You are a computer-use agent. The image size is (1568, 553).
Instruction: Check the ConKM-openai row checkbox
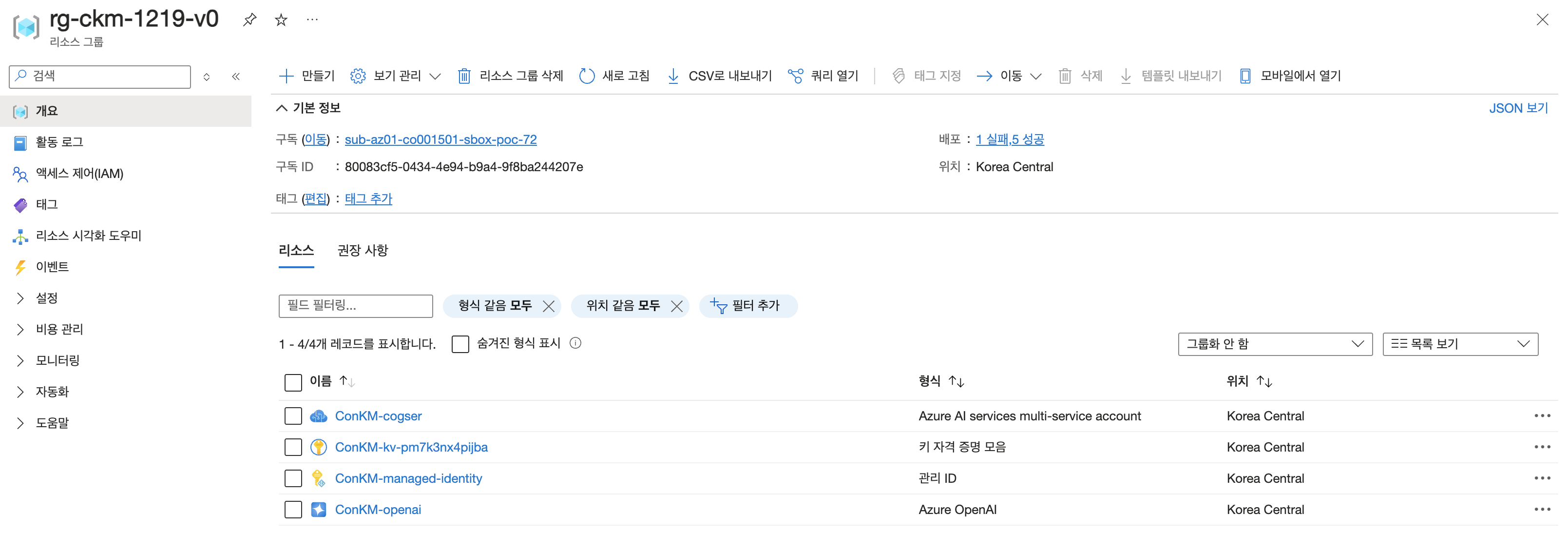(293, 510)
